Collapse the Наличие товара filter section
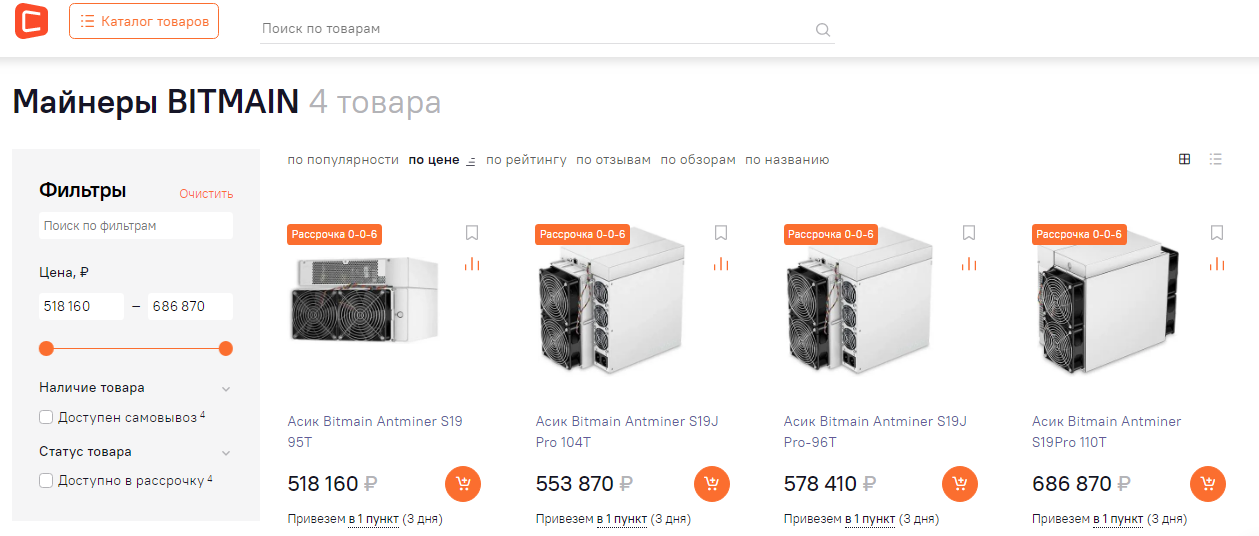Viewport: 1259px width, 536px height. click(x=226, y=388)
